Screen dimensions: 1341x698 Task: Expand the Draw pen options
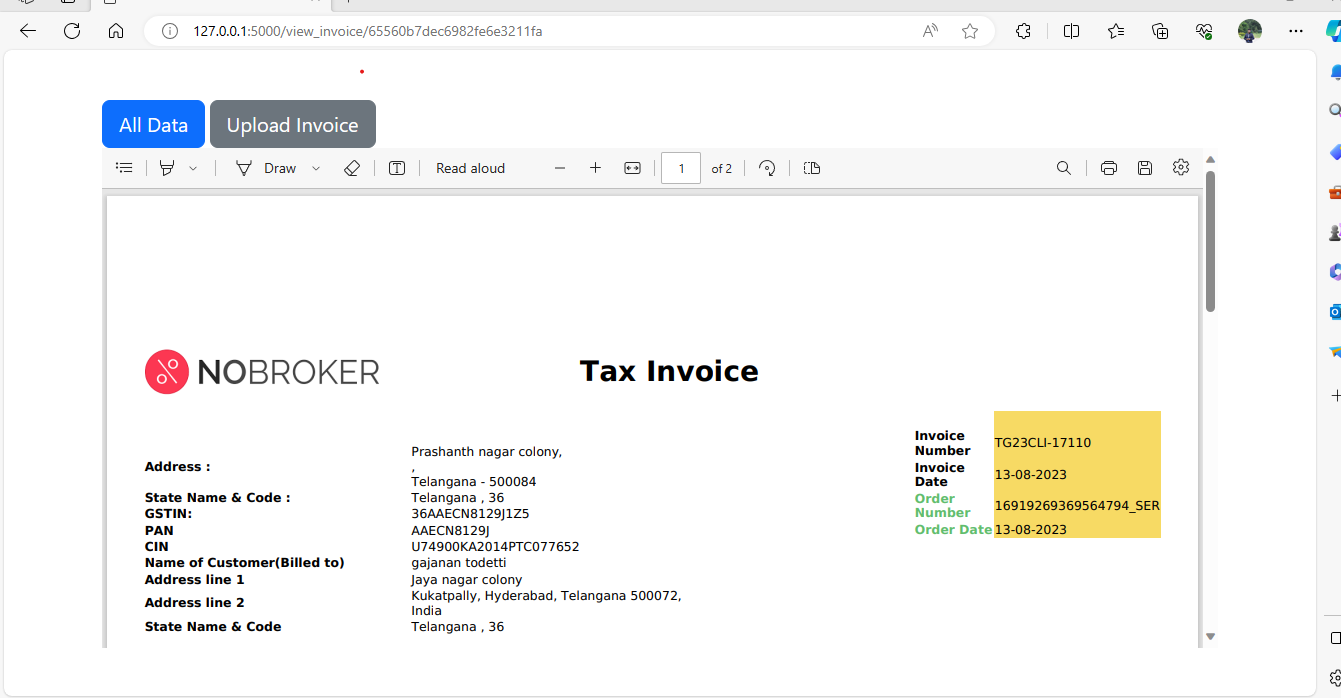coord(316,167)
